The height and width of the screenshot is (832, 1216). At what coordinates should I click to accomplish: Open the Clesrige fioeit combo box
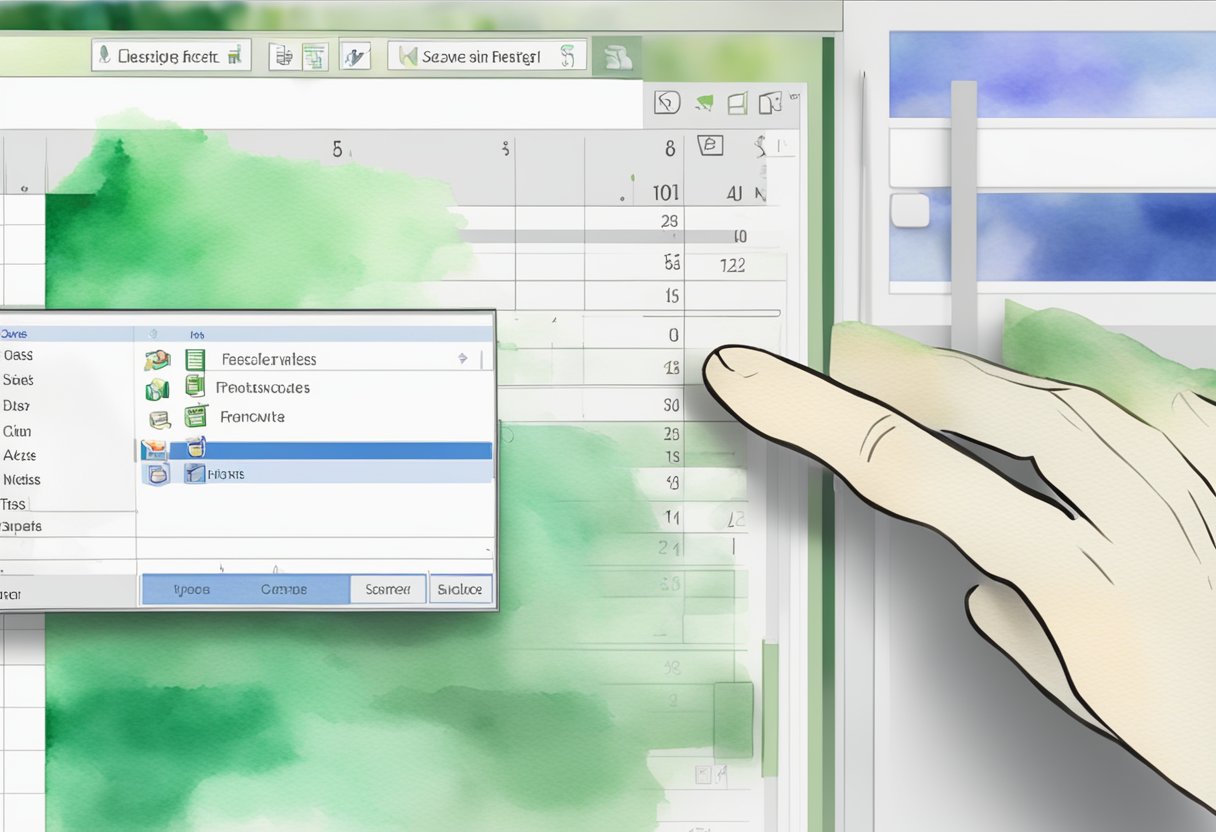point(170,56)
